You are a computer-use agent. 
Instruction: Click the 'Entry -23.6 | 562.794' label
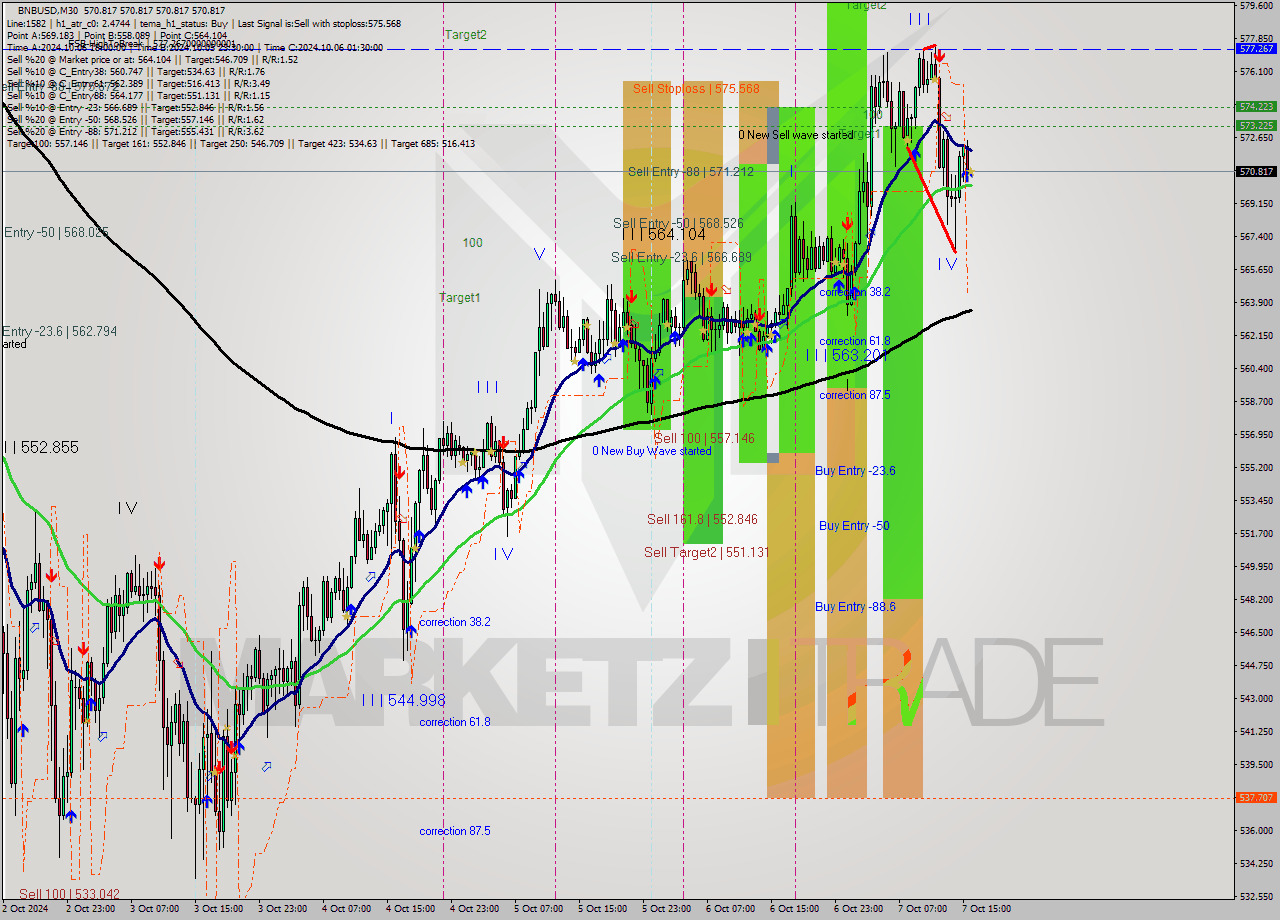pyautogui.click(x=59, y=332)
